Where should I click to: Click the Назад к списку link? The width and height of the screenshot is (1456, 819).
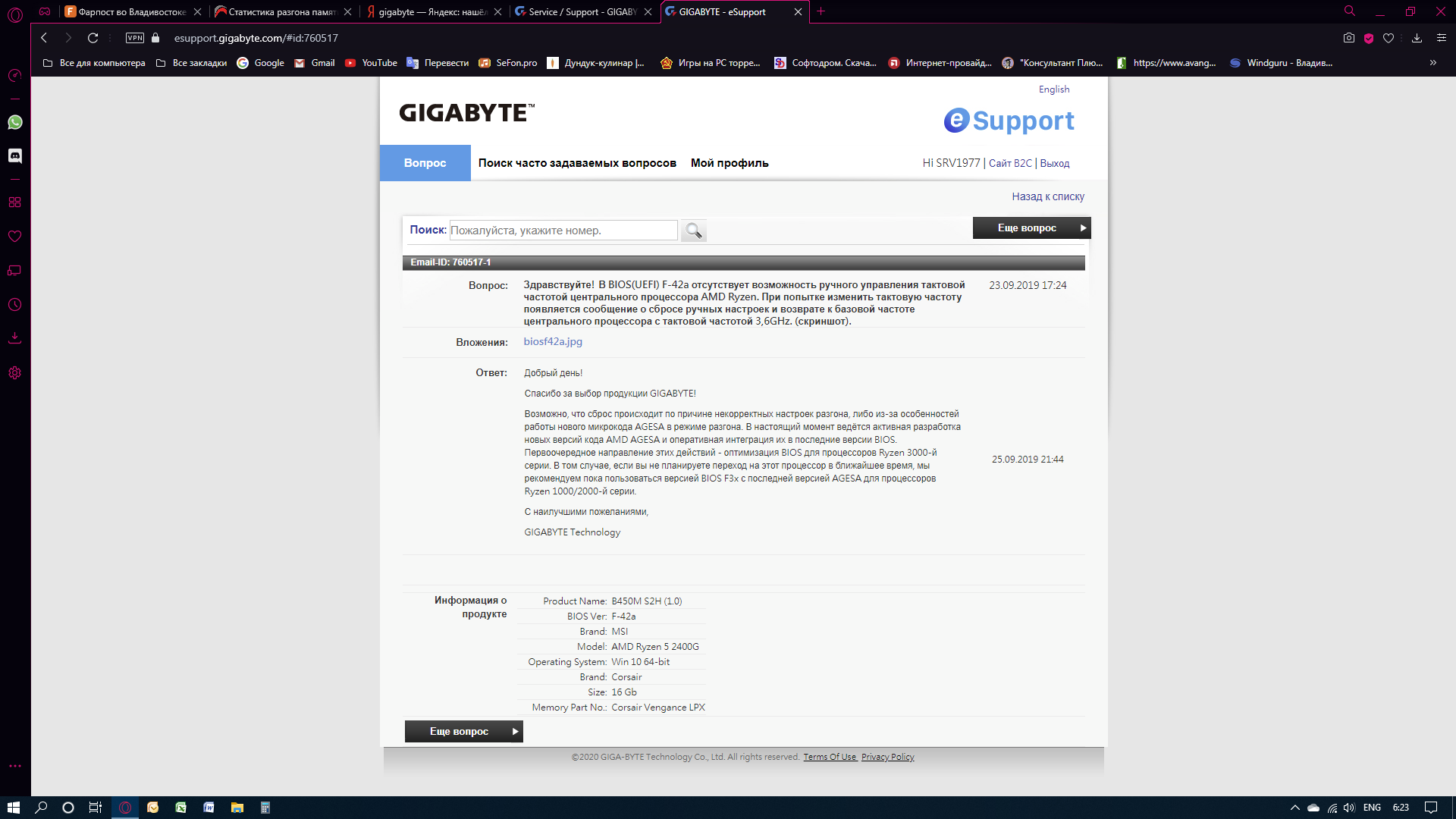click(1047, 196)
